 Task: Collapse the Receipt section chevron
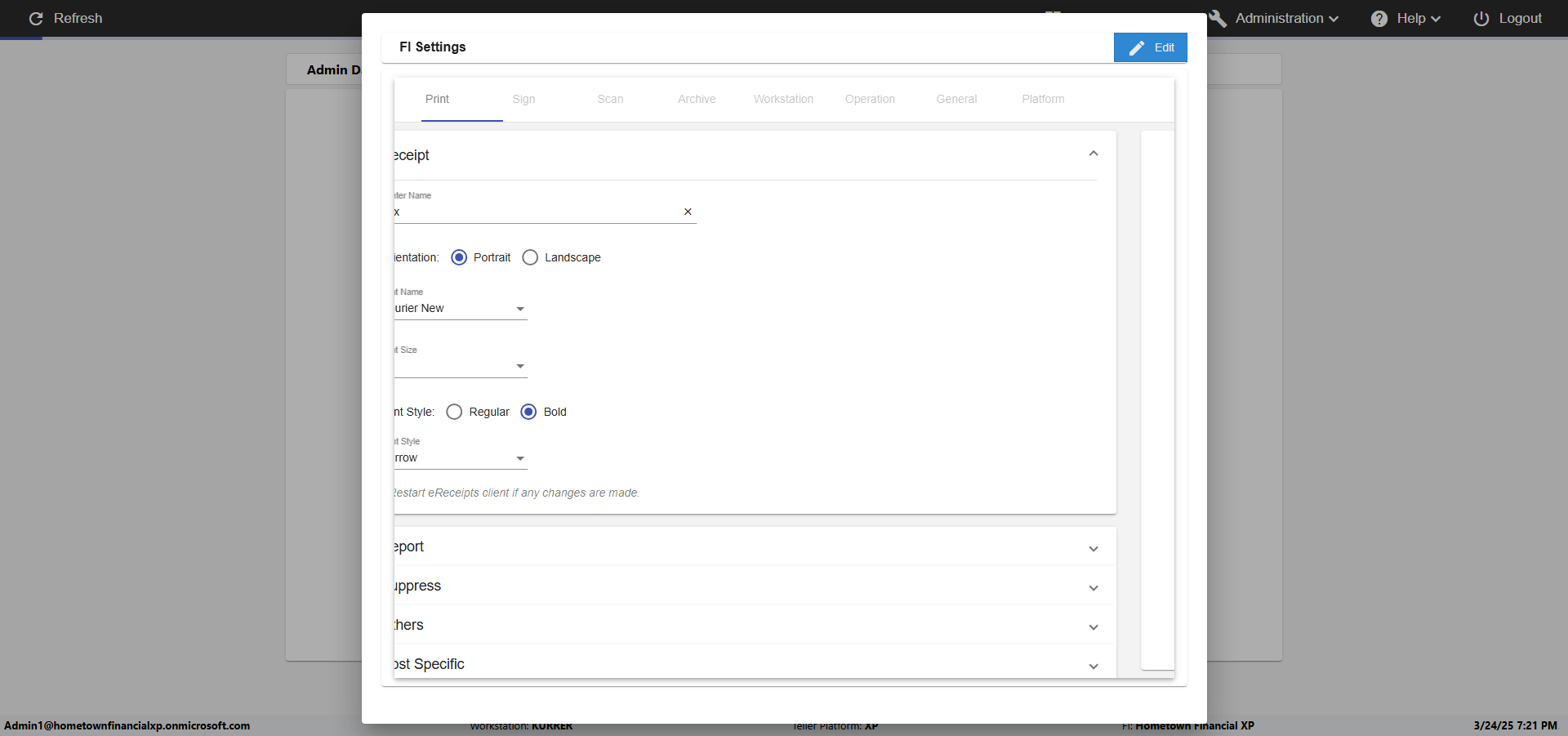[x=1094, y=154]
